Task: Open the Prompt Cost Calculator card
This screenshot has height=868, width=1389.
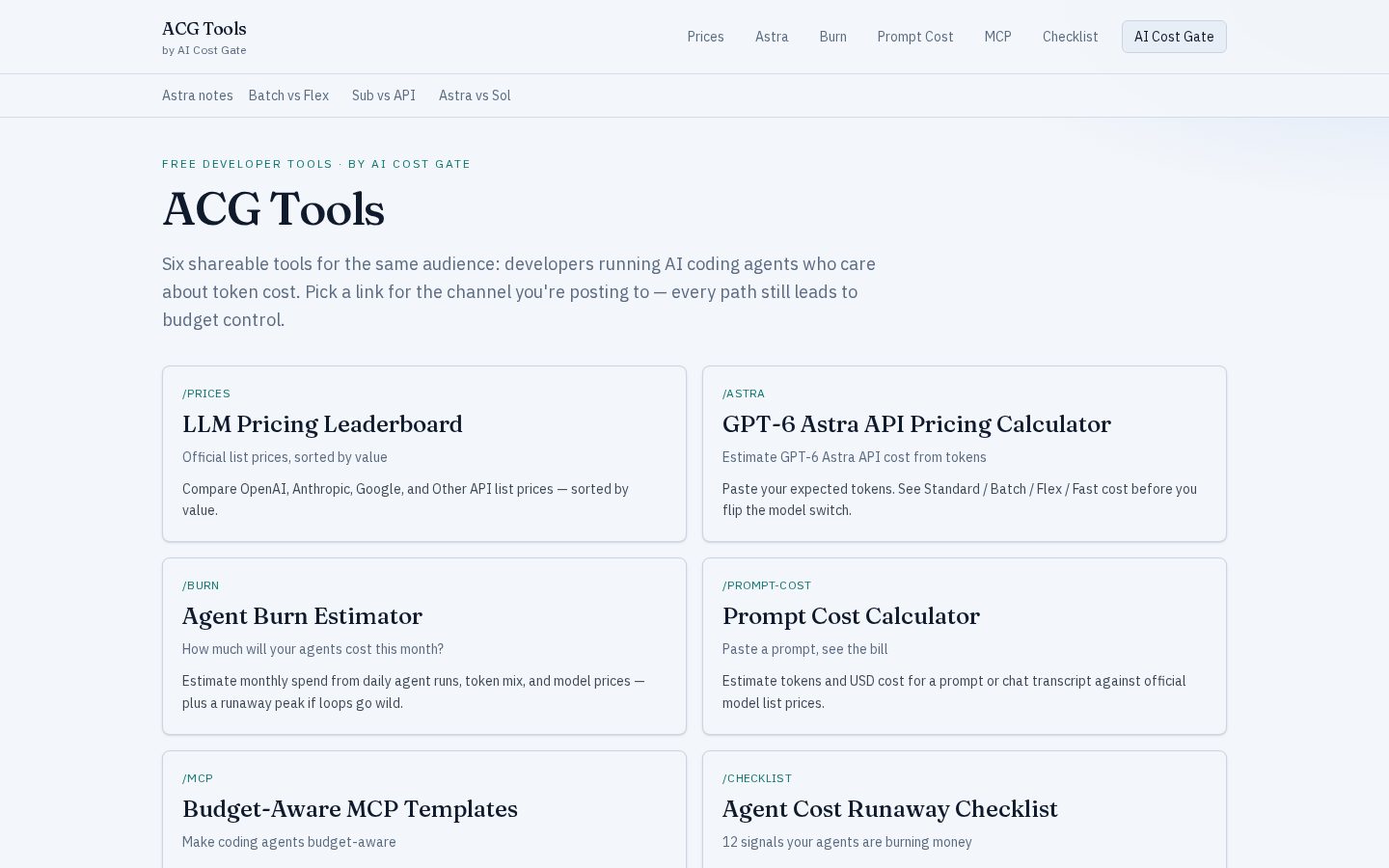Action: pyautogui.click(x=965, y=646)
